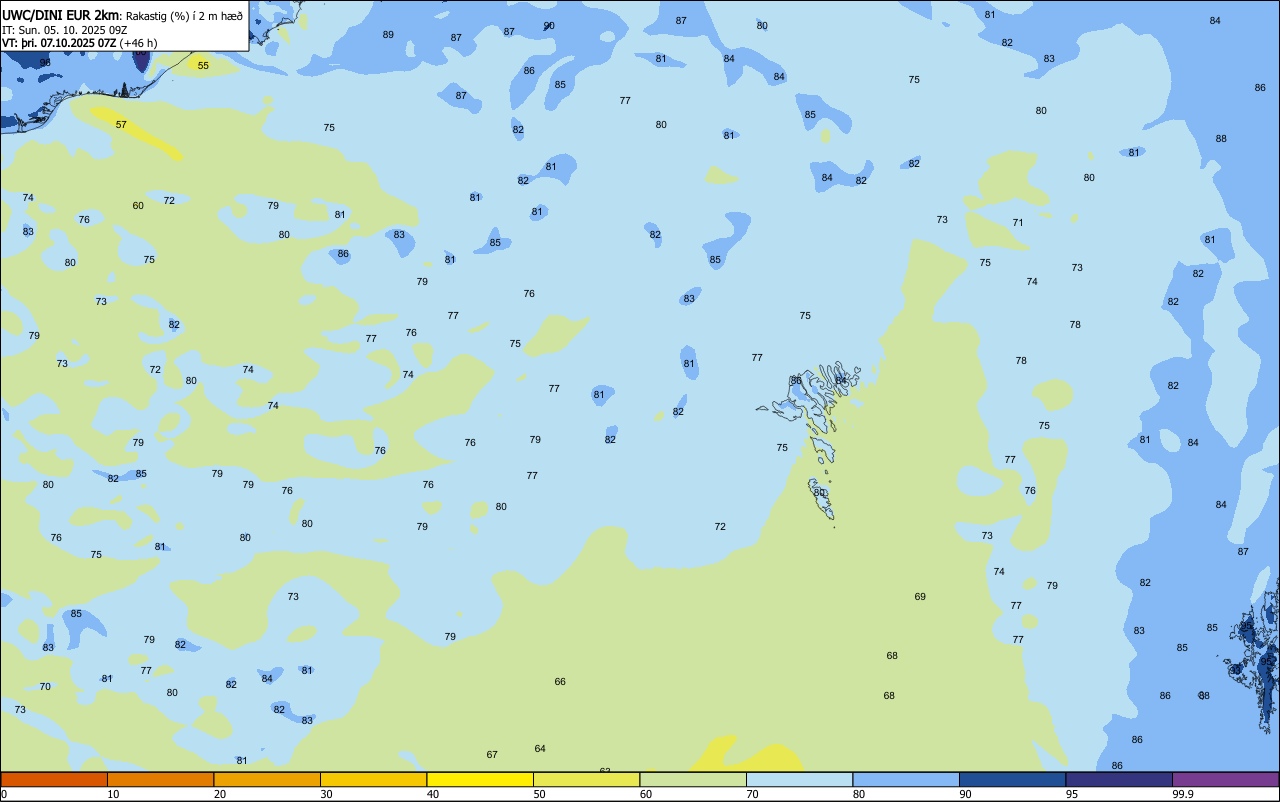
Task: Click the 10–20 orange legend segment
Action: [x=160, y=779]
